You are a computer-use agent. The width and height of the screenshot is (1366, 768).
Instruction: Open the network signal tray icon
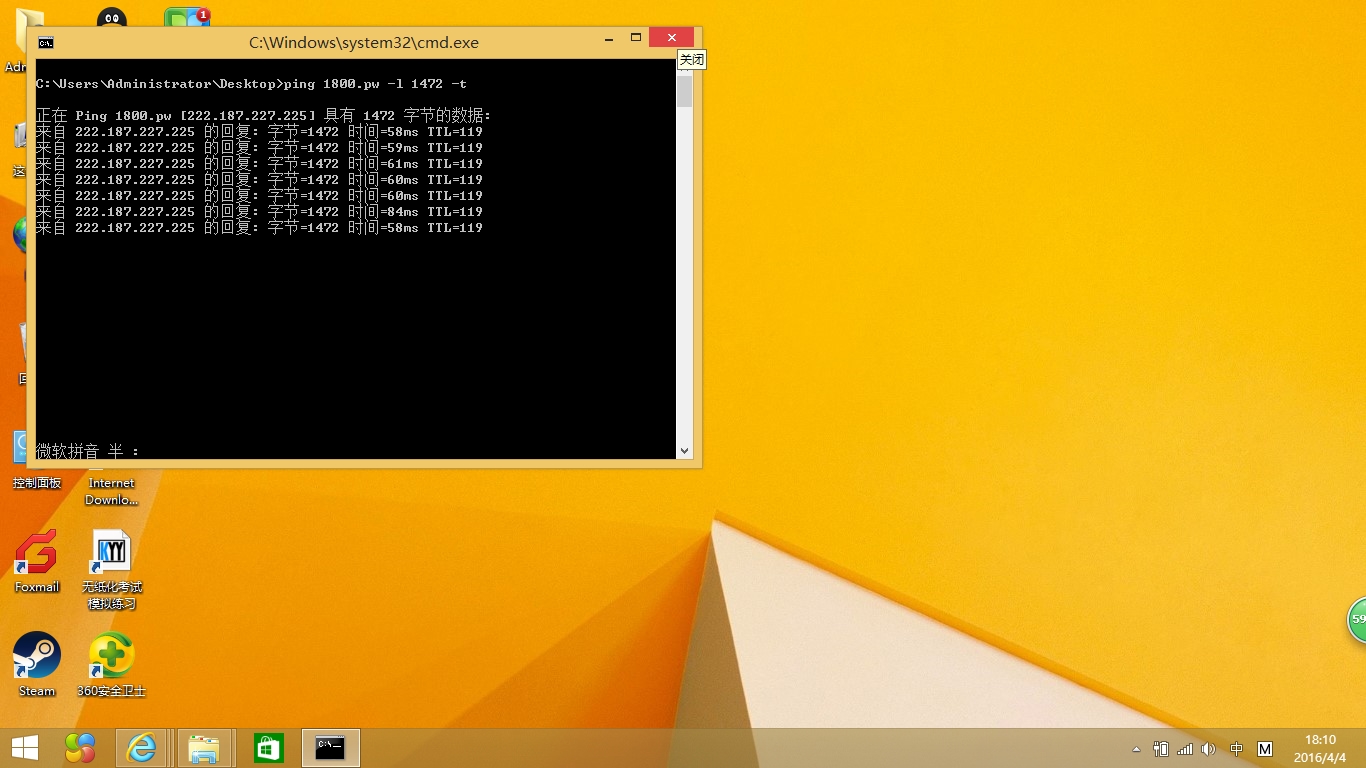click(x=1185, y=749)
